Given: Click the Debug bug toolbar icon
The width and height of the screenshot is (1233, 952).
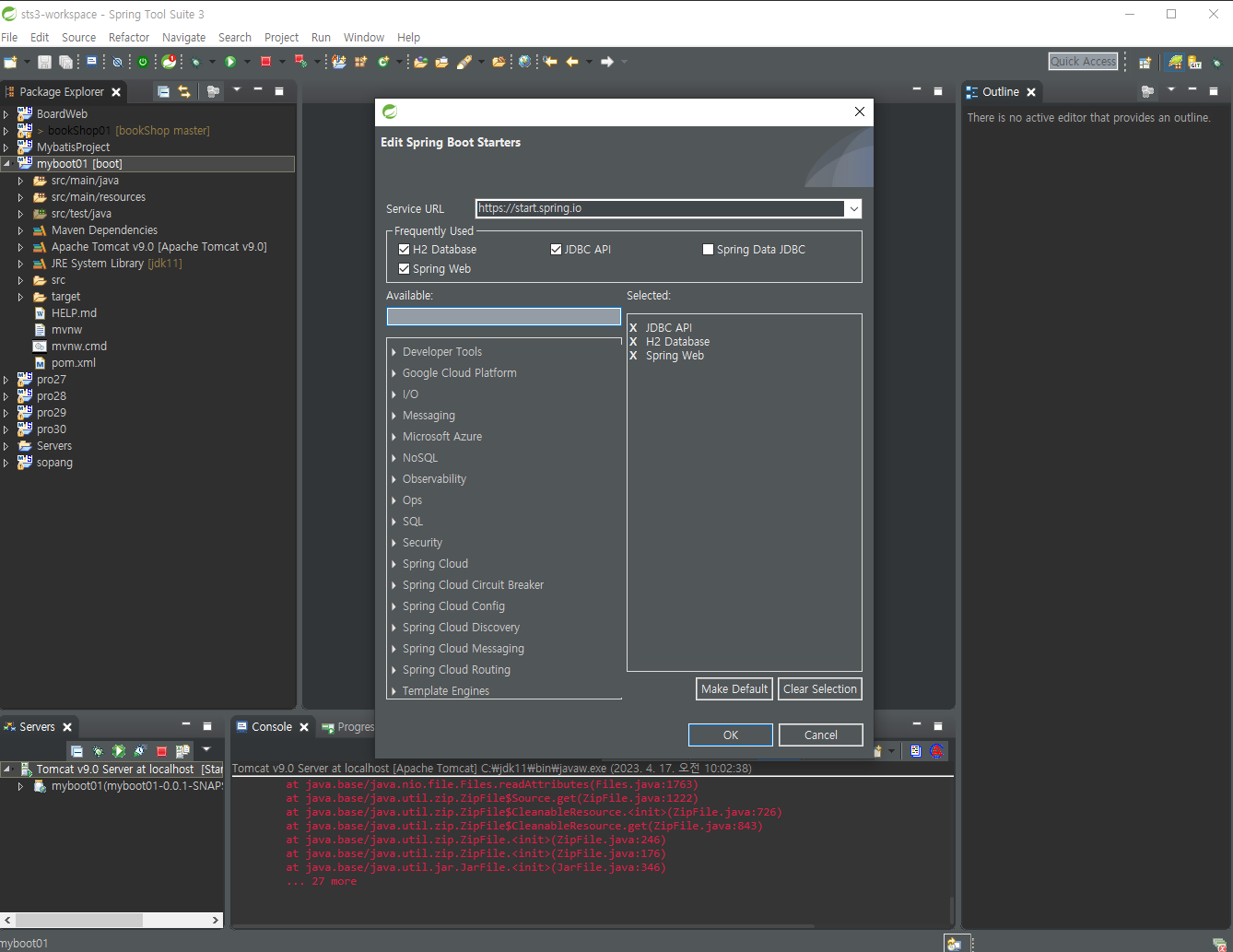Looking at the screenshot, I should click(196, 62).
